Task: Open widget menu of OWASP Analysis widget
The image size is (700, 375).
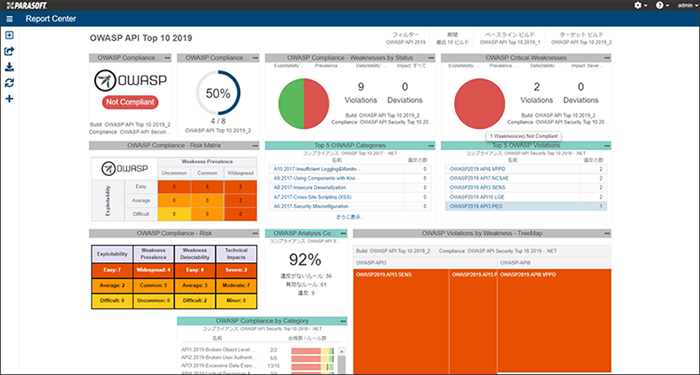Action: point(343,233)
